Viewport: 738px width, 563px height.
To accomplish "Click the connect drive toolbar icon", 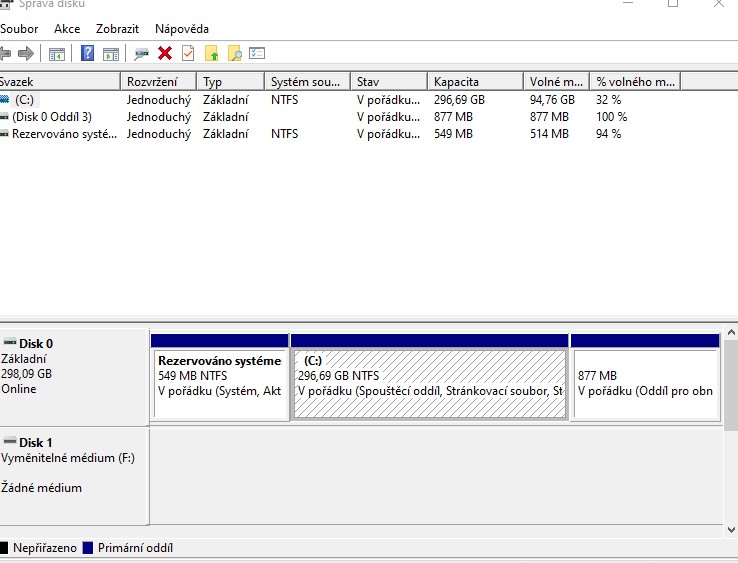I will pyautogui.click(x=141, y=54).
